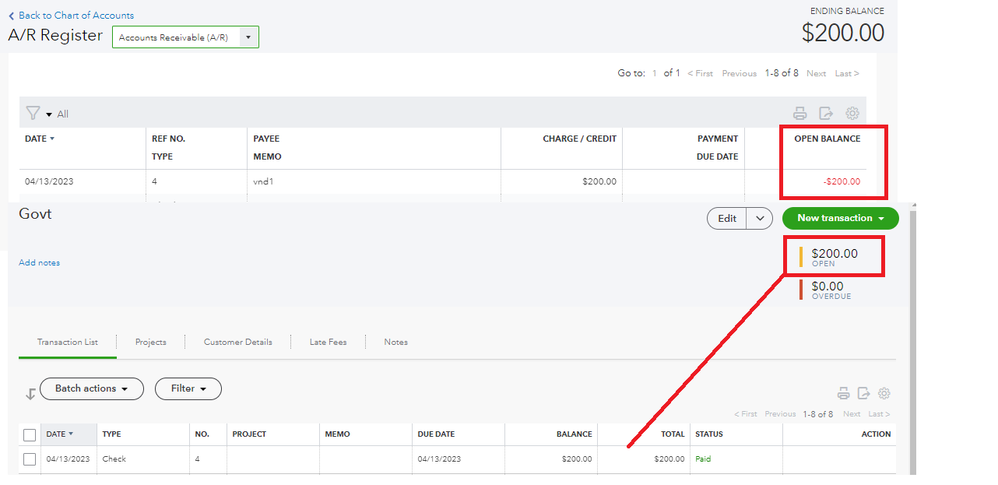
Task: Print the A/R register list
Action: click(x=799, y=114)
